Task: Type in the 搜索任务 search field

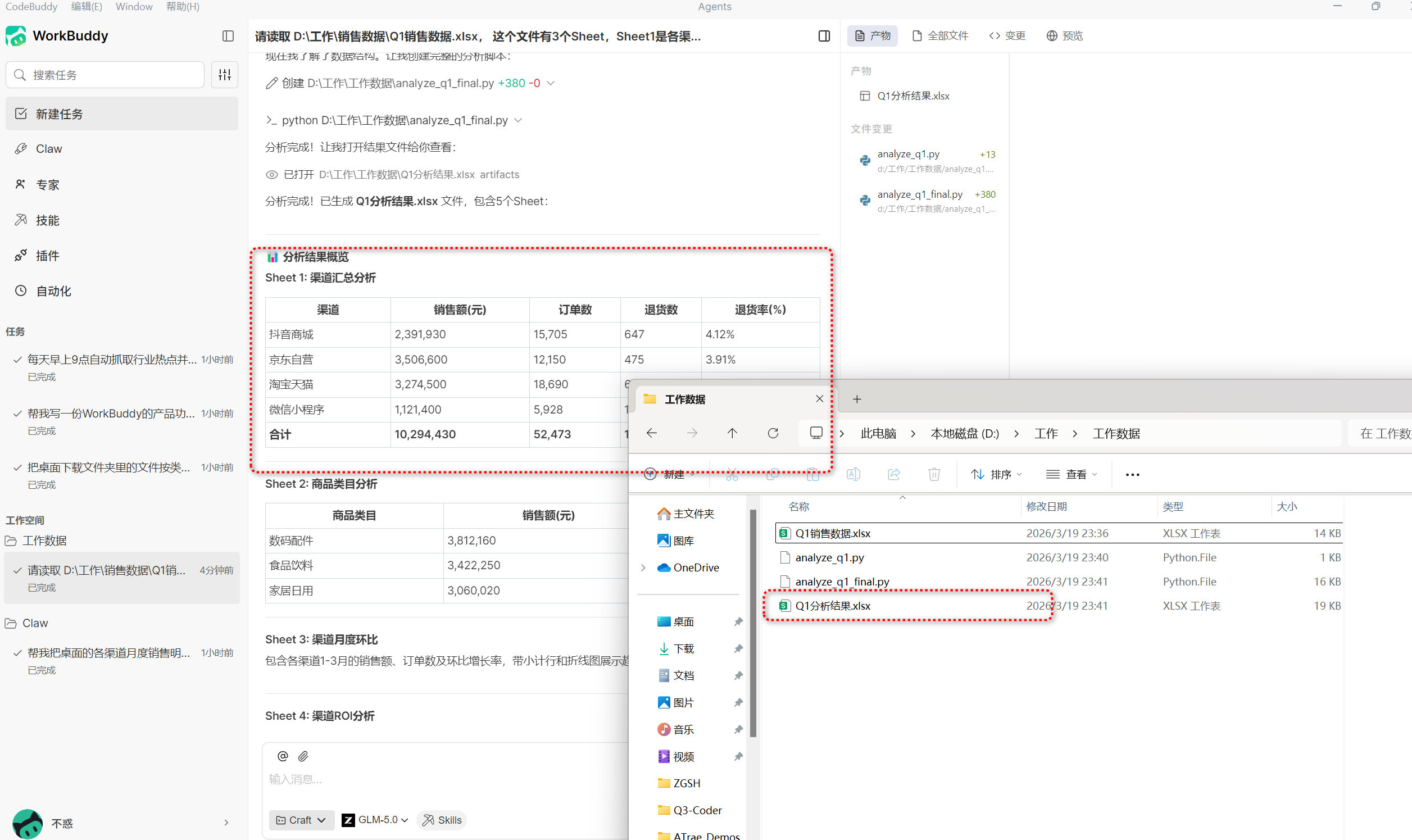Action: point(113,75)
